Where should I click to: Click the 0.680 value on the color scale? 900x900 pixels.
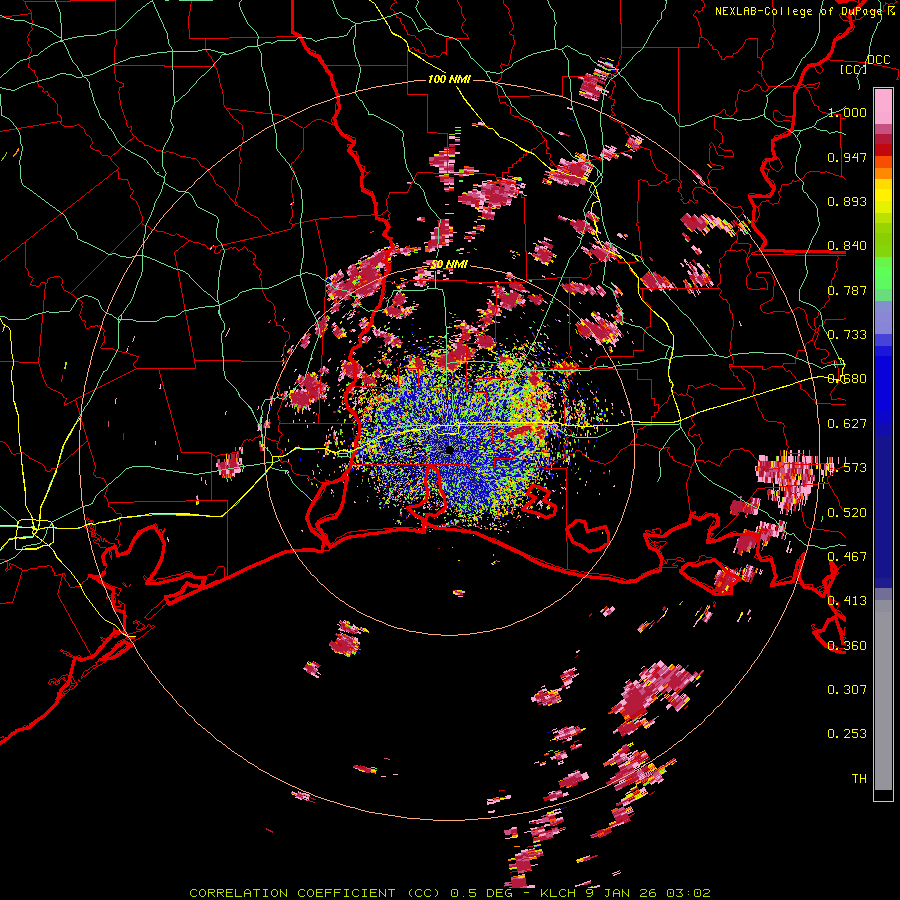click(847, 379)
